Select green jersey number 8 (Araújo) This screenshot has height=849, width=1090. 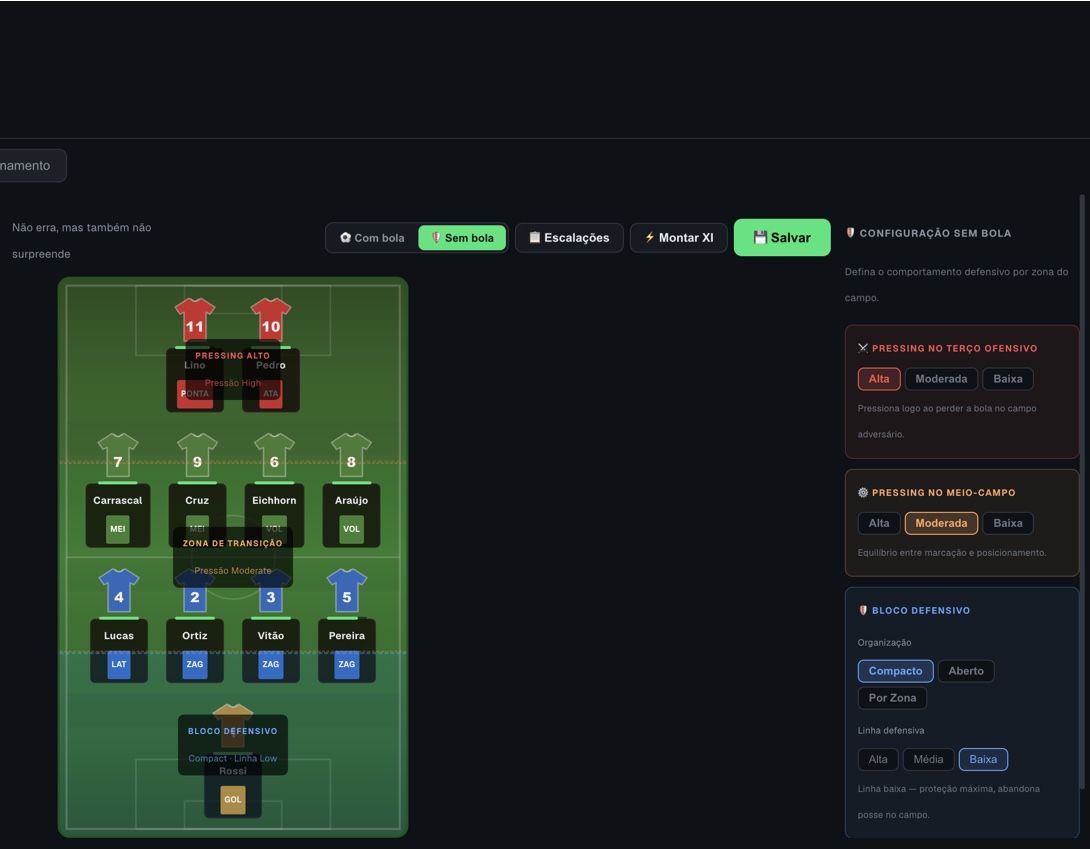[351, 455]
